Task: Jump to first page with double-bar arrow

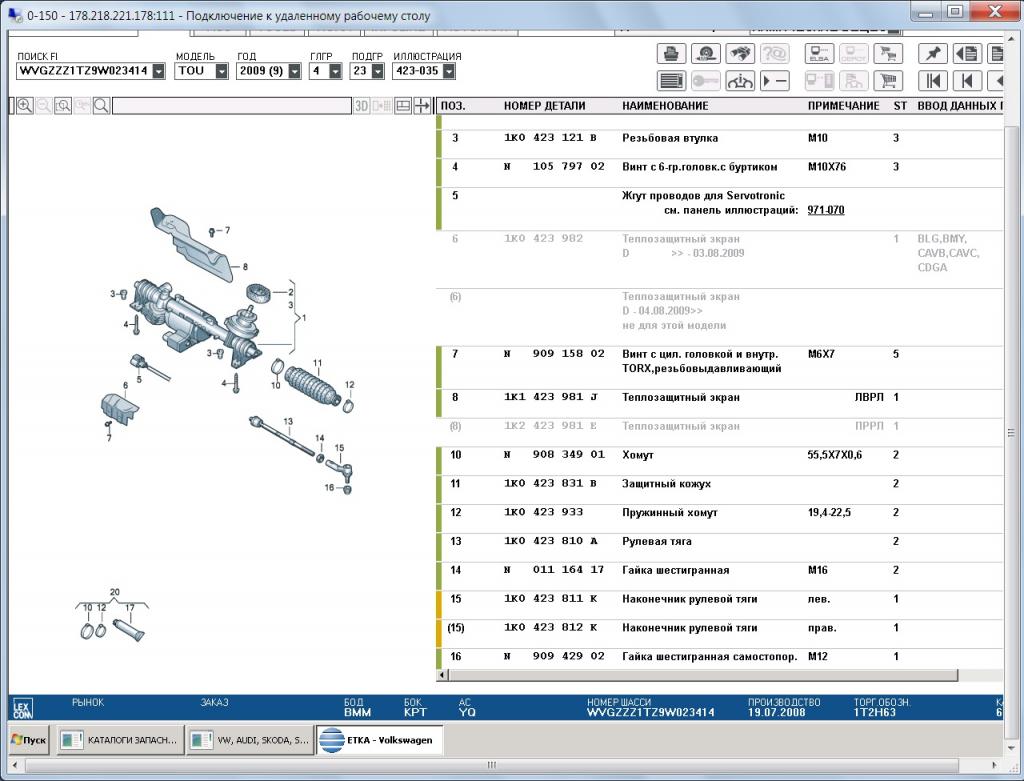Action: click(x=933, y=81)
